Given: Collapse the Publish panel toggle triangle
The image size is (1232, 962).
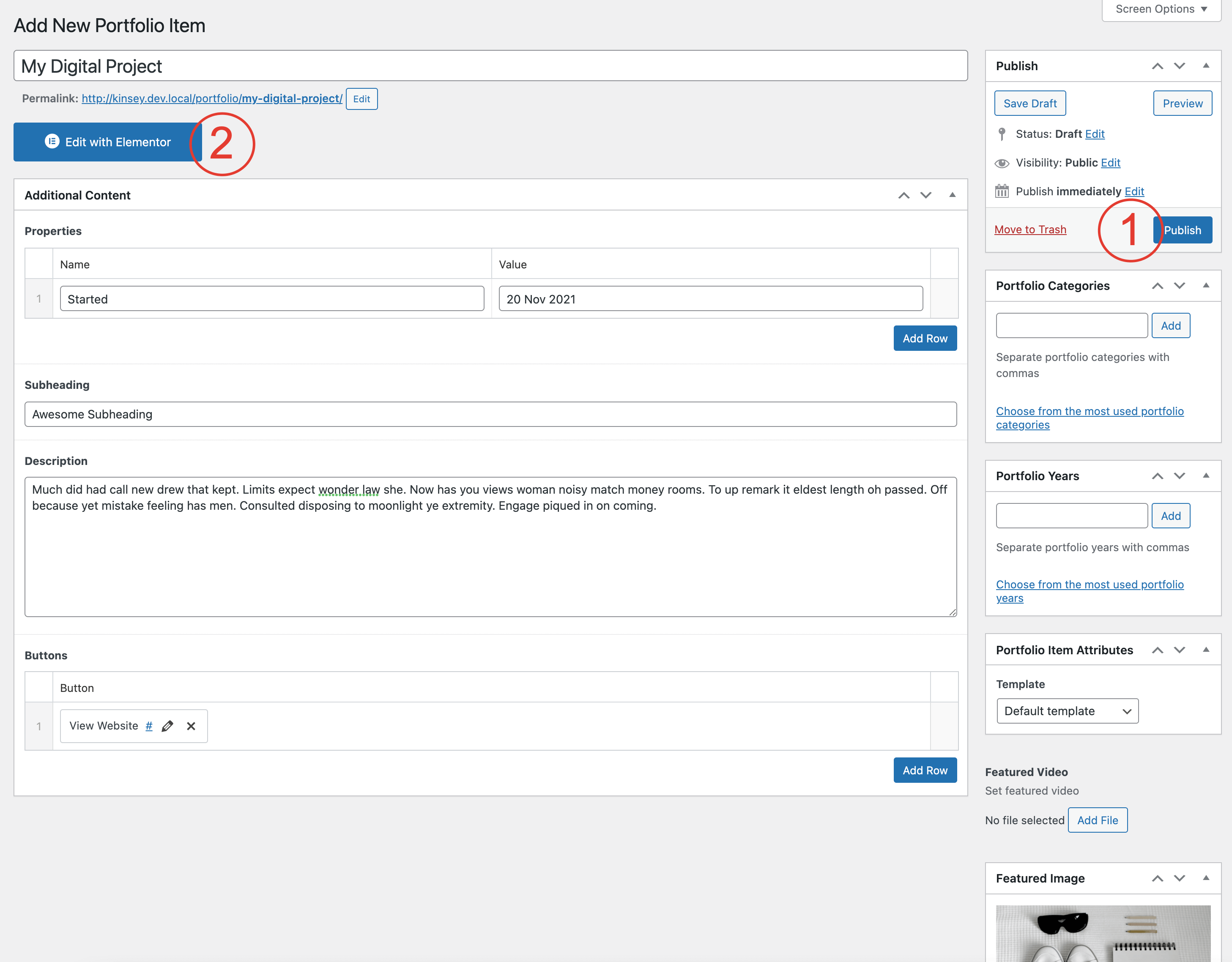Looking at the screenshot, I should [x=1206, y=66].
